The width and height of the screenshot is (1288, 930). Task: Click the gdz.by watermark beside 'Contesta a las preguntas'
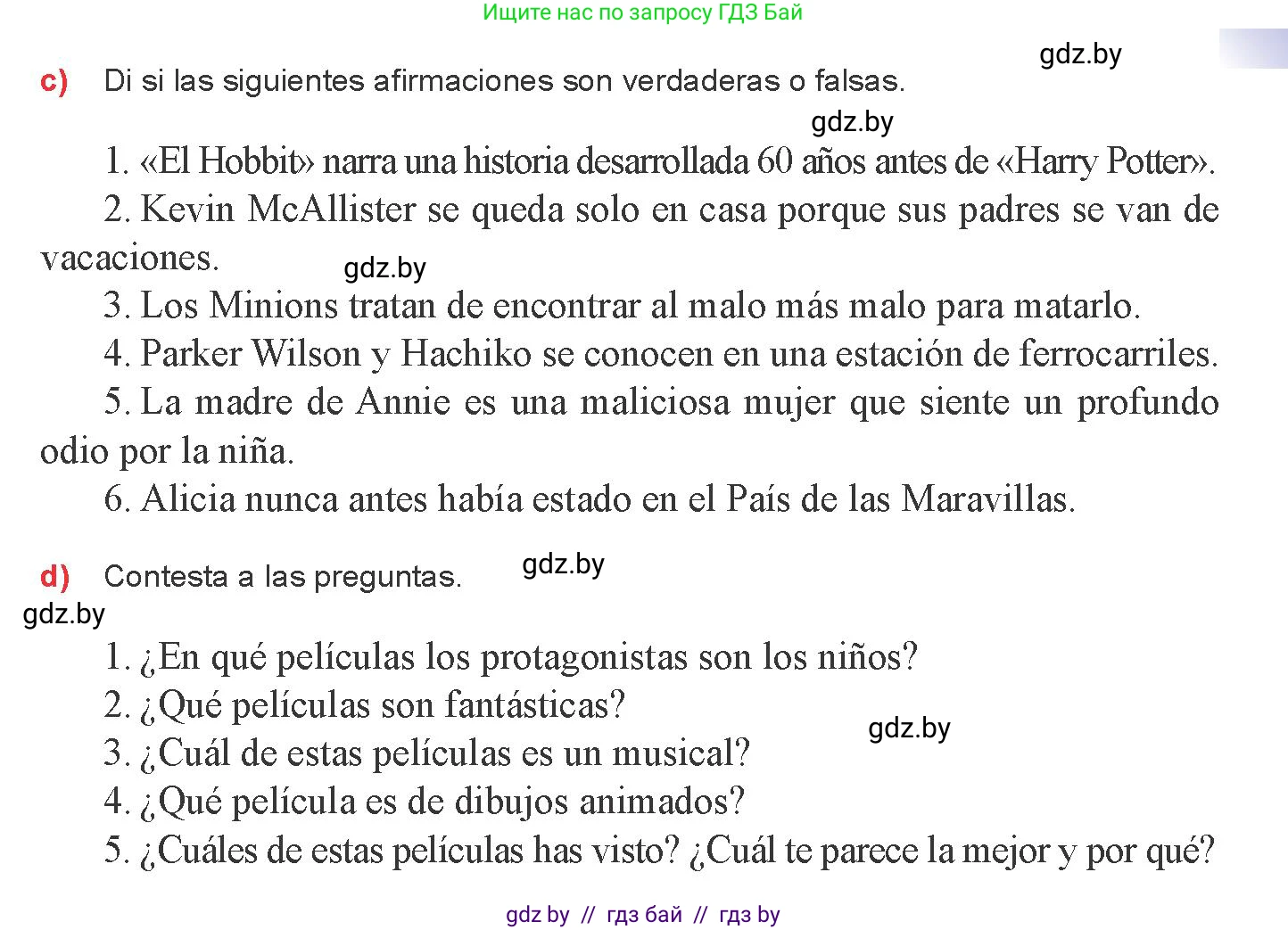click(563, 564)
